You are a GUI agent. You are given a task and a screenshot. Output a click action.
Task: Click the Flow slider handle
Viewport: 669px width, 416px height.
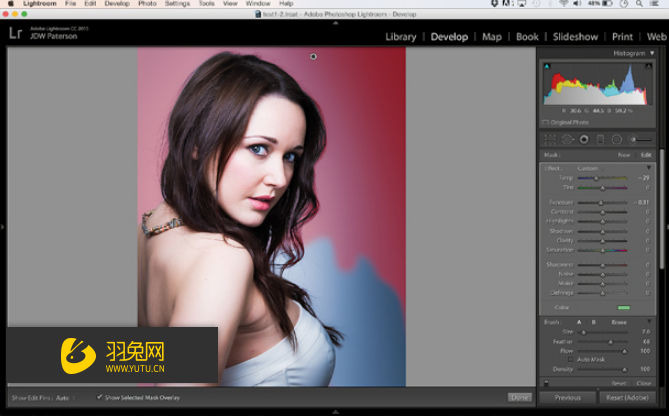624,351
